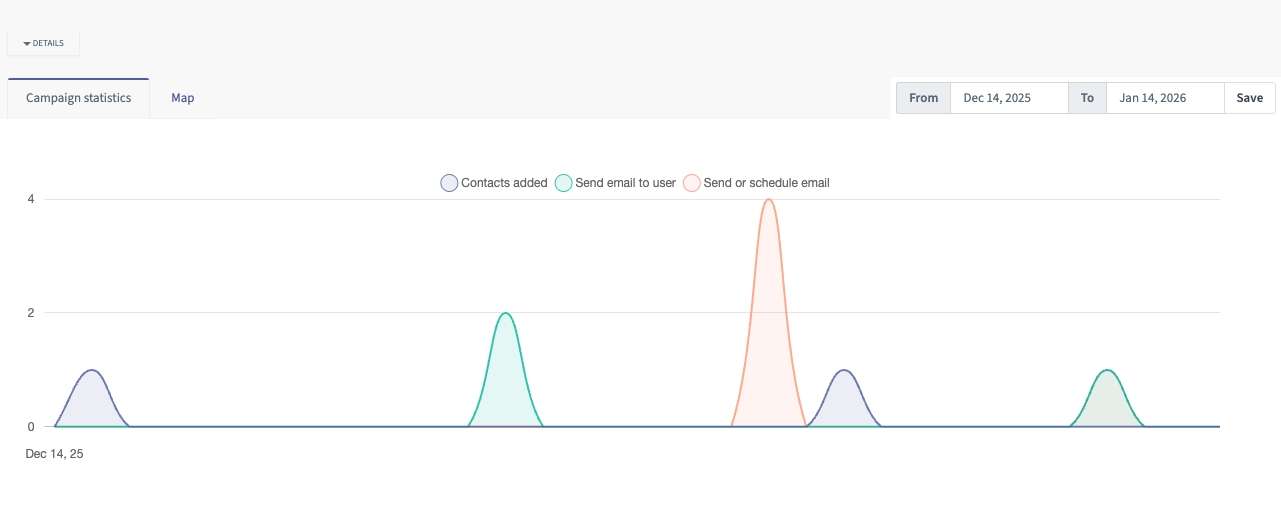Image resolution: width=1281 pixels, height=518 pixels.
Task: Click the purple Contacts added legend circle
Action: pyautogui.click(x=450, y=183)
